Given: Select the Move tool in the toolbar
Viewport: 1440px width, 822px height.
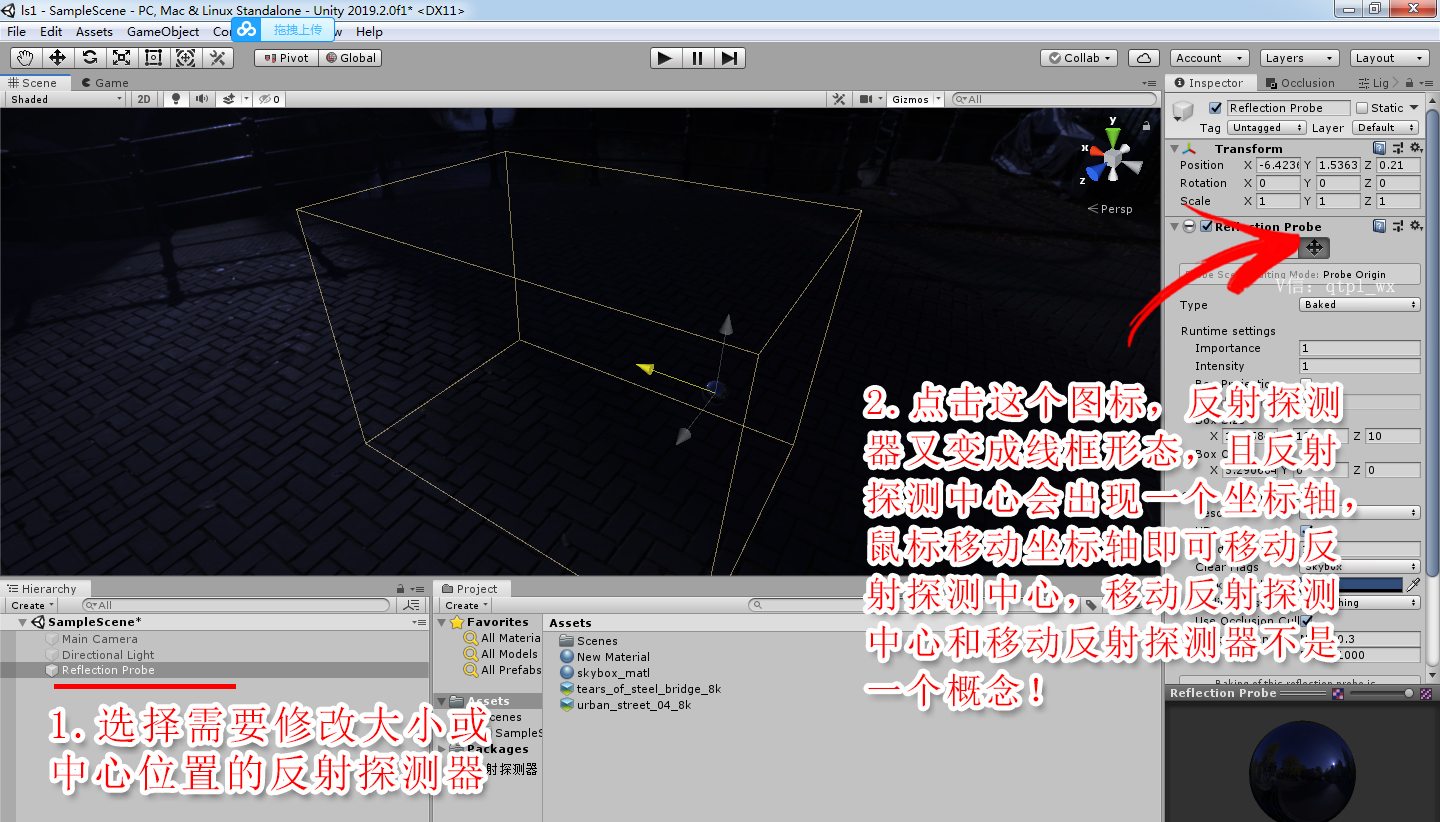Looking at the screenshot, I should [57, 58].
